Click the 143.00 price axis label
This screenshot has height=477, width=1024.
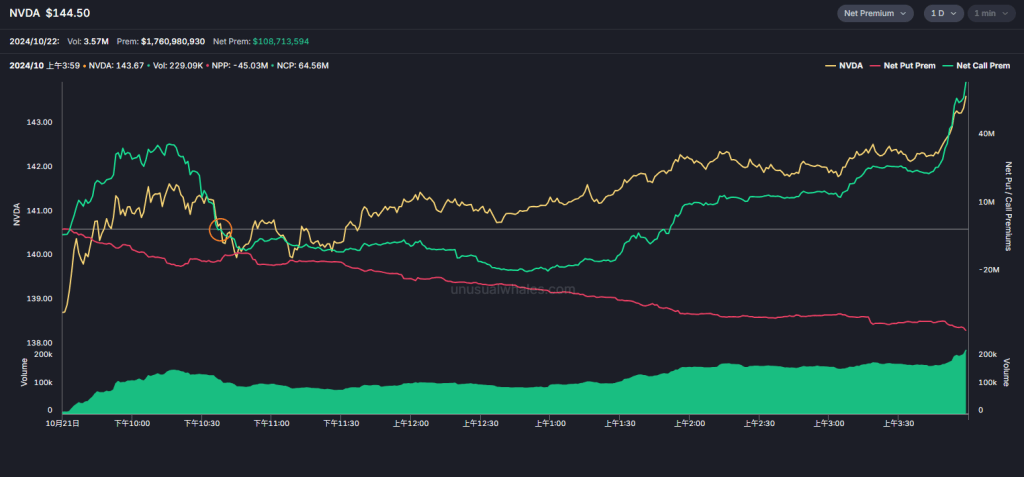(x=39, y=122)
